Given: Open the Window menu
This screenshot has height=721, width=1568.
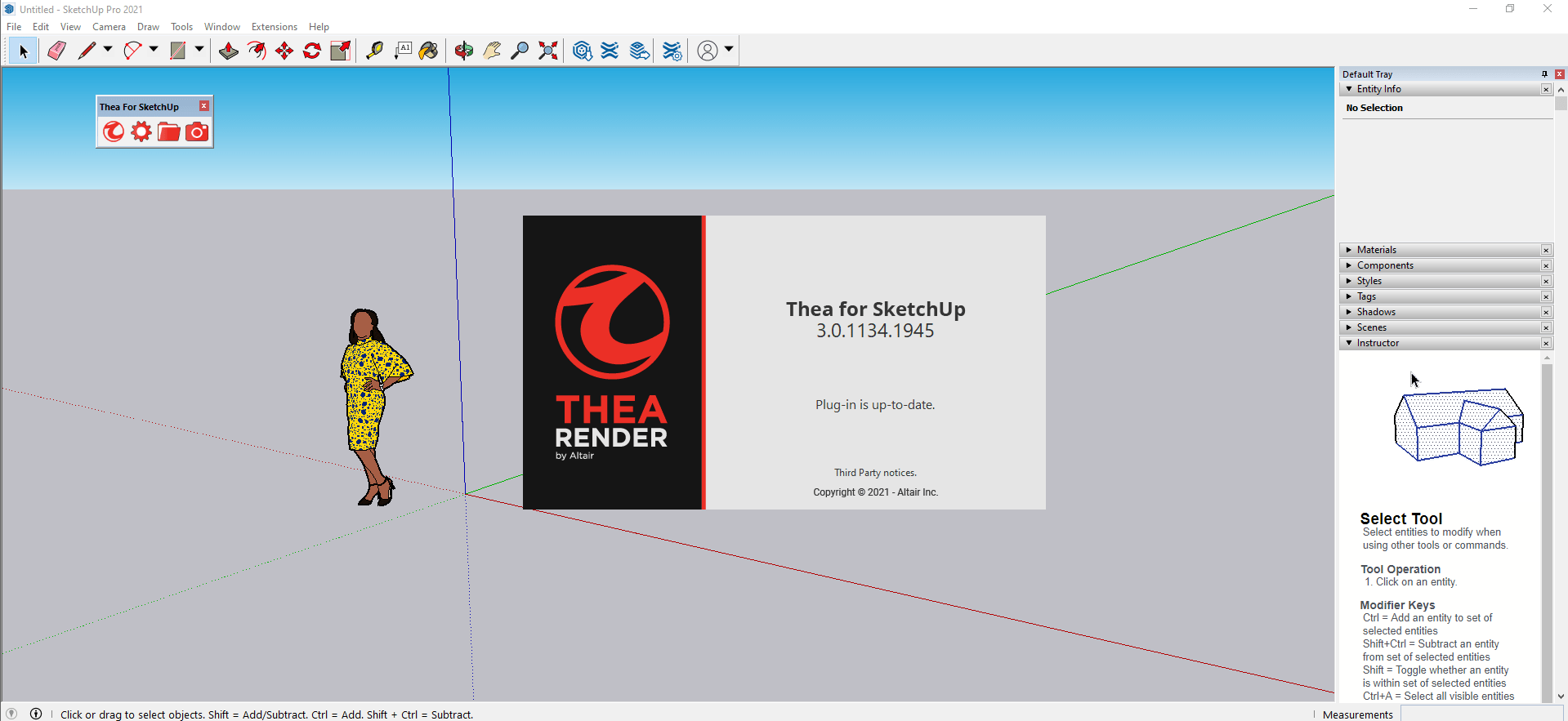Looking at the screenshot, I should pyautogui.click(x=221, y=27).
